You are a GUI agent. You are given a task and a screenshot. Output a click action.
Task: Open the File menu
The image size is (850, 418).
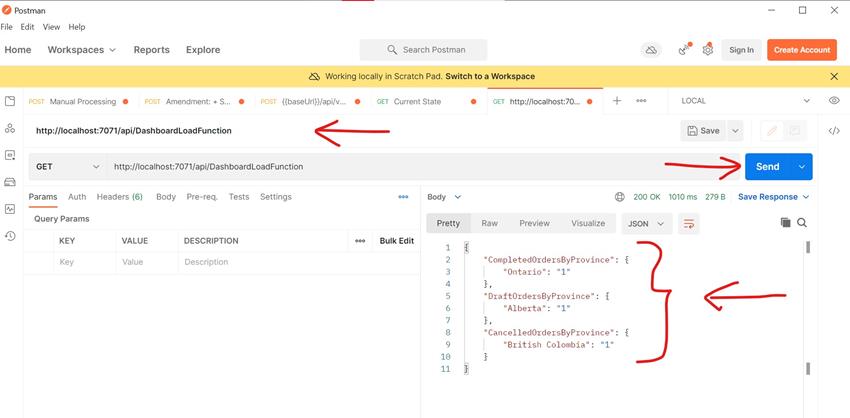click(7, 27)
